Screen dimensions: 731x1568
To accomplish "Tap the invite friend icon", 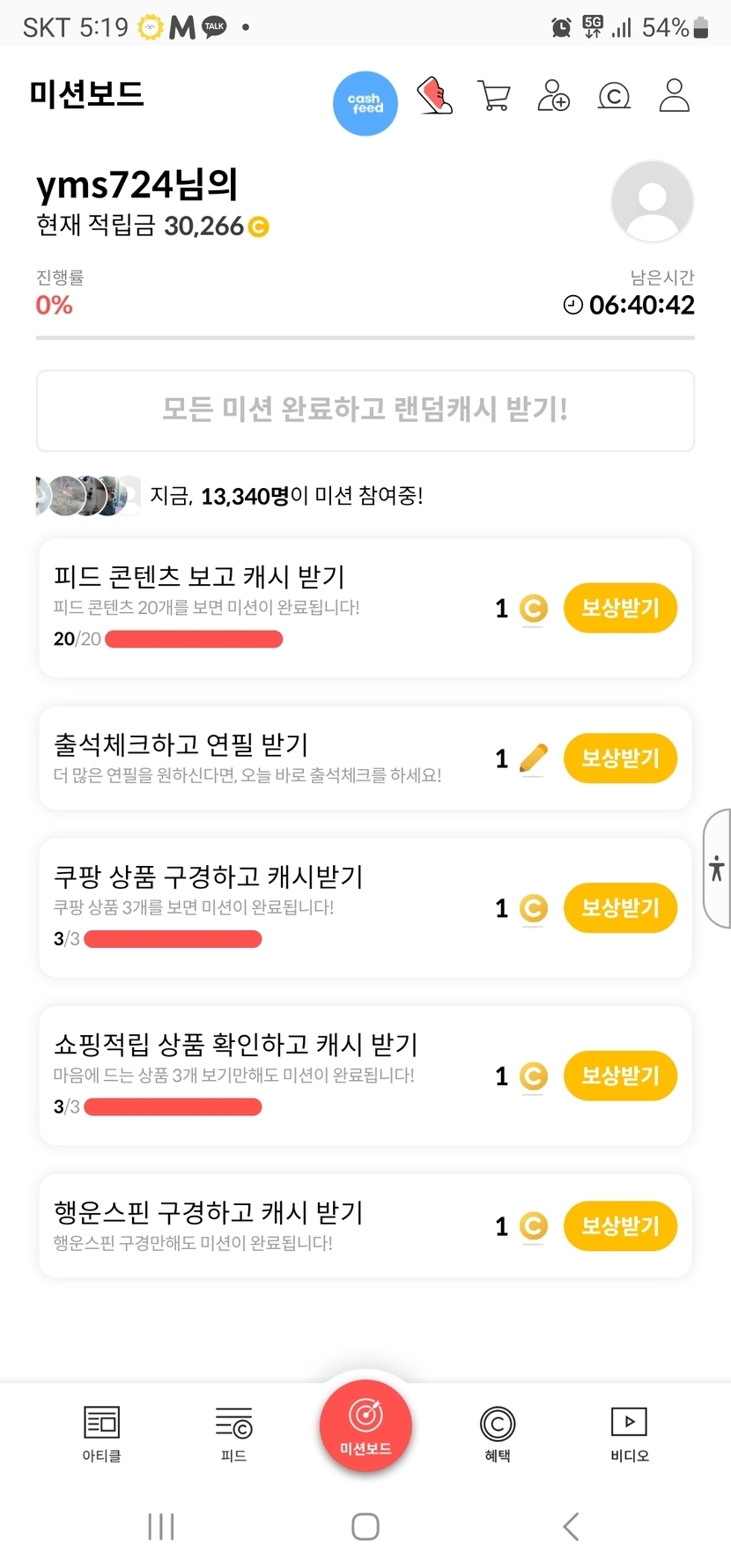I will pyautogui.click(x=554, y=96).
